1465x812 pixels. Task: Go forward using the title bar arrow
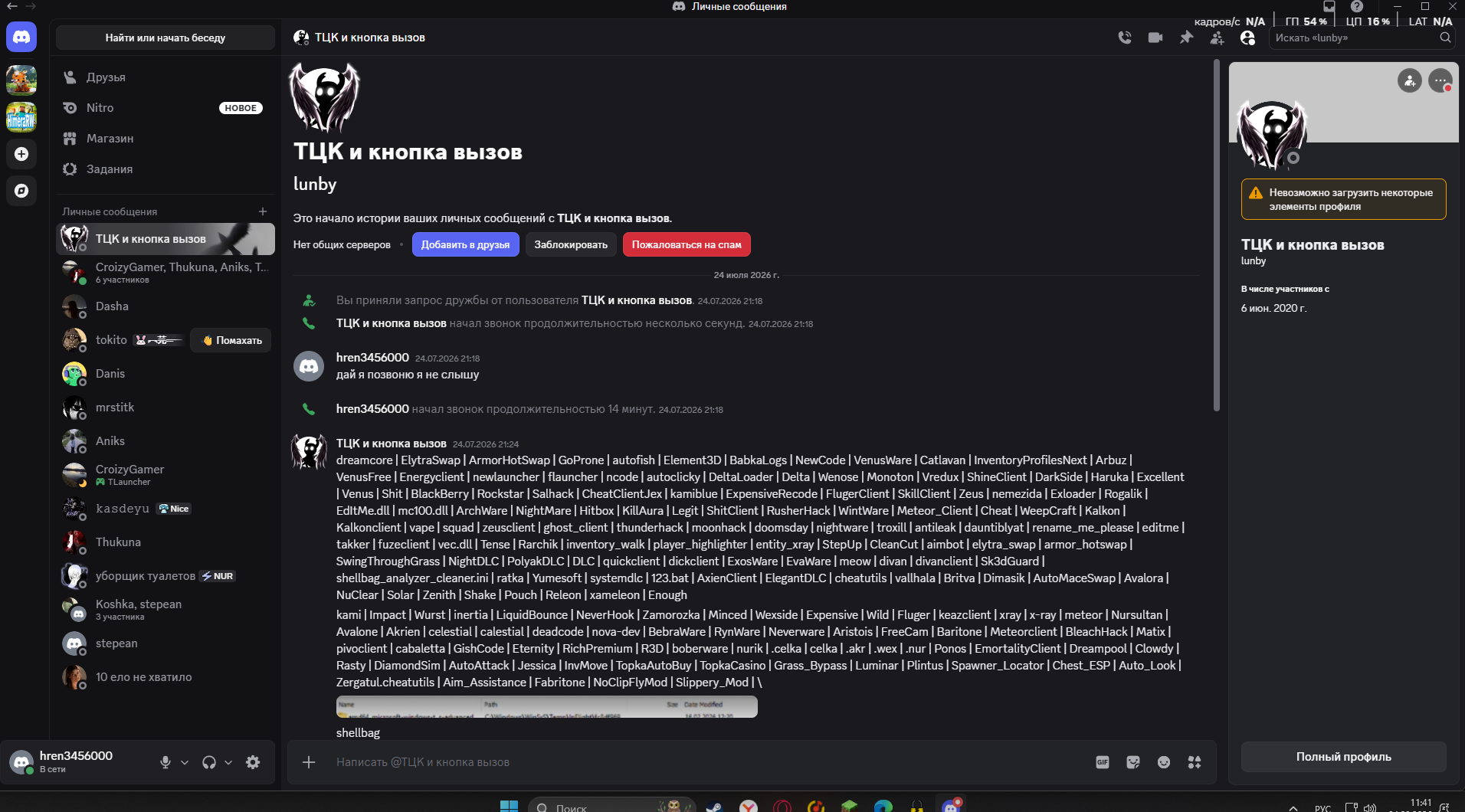pos(31,6)
